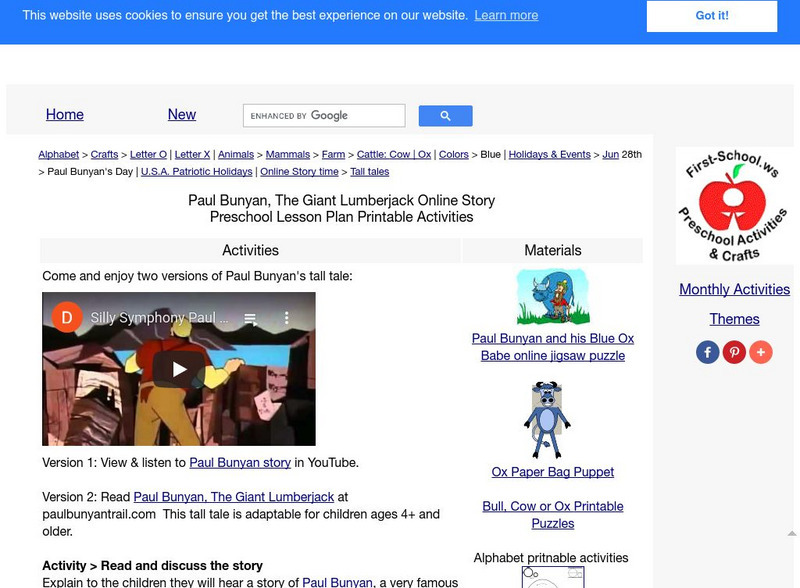
Task: Click the Paul Bunyan link in activity text
Action: (337, 582)
